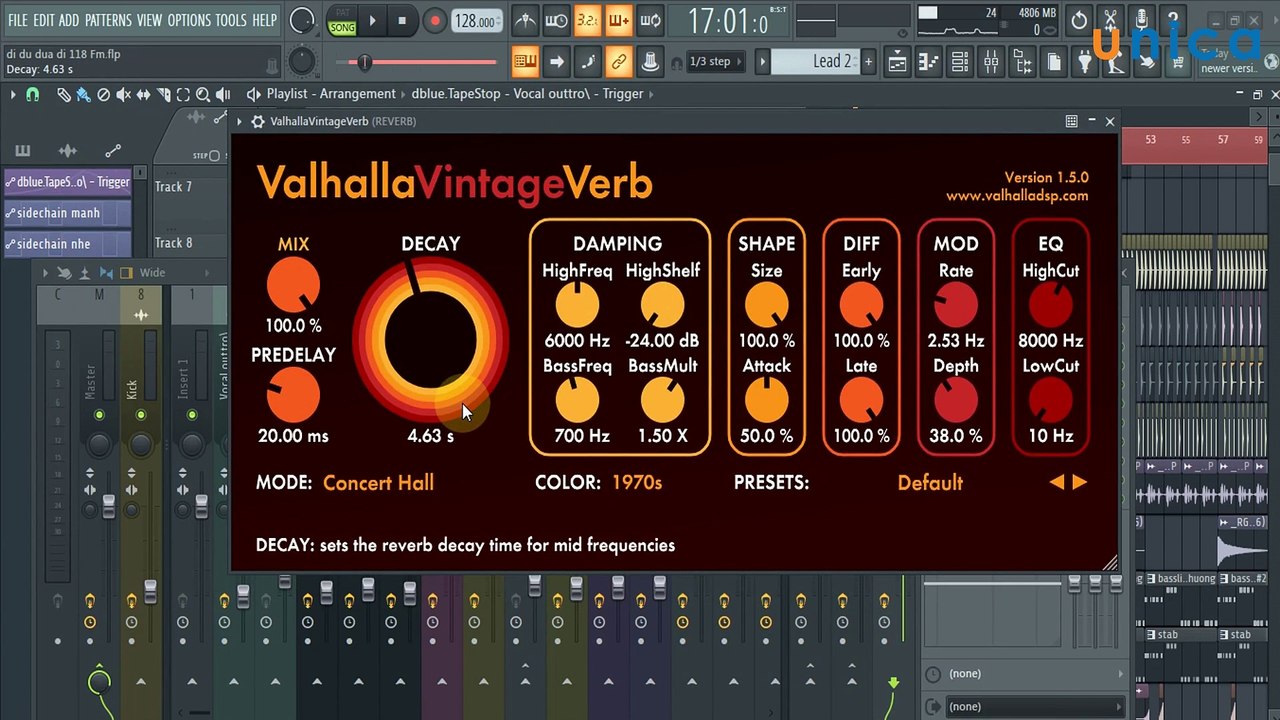Open the Playlist view
Image resolution: width=1280 pixels, height=720 pixels.
pos(897,62)
